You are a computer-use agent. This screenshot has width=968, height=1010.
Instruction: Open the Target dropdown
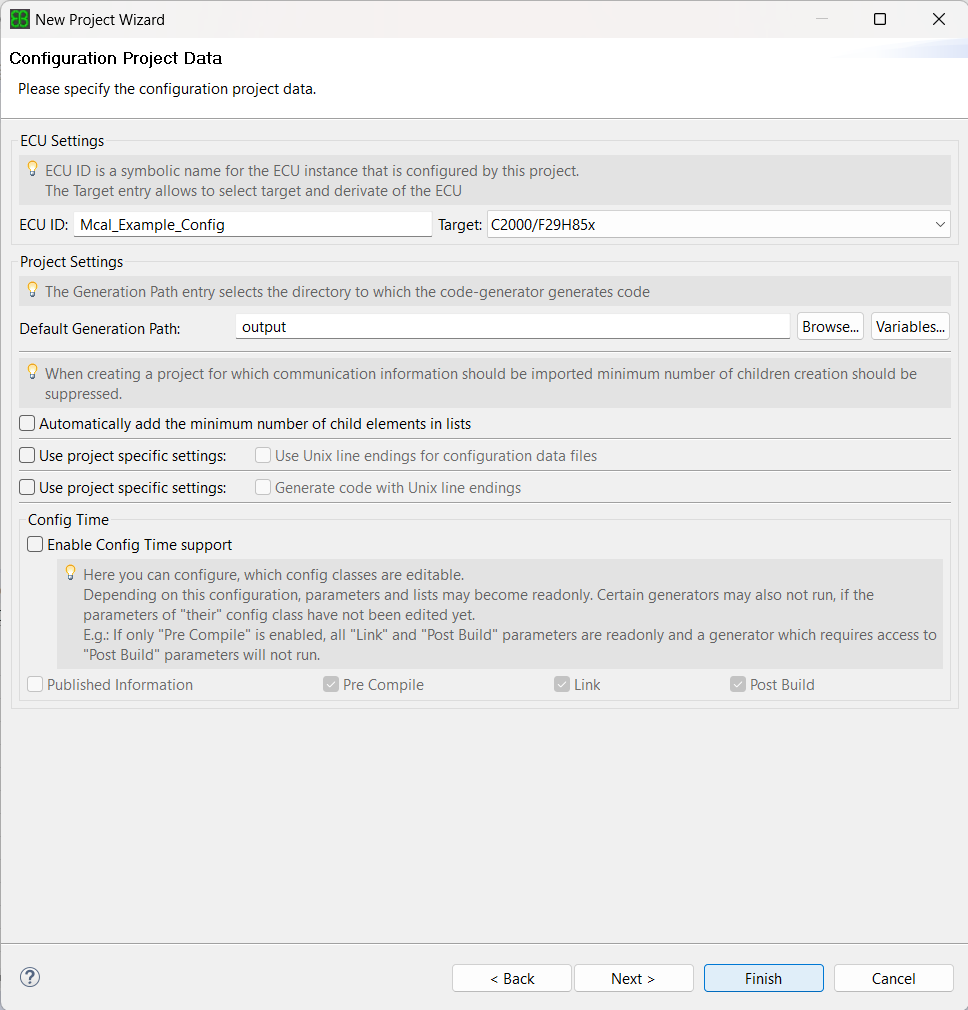pos(940,224)
